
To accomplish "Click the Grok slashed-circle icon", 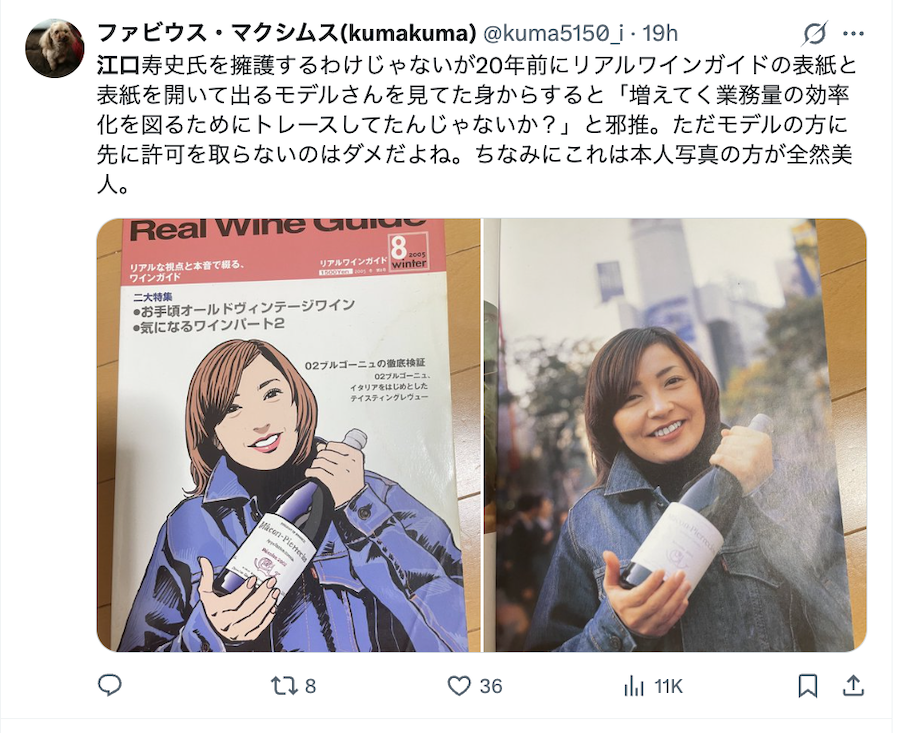I will point(815,33).
